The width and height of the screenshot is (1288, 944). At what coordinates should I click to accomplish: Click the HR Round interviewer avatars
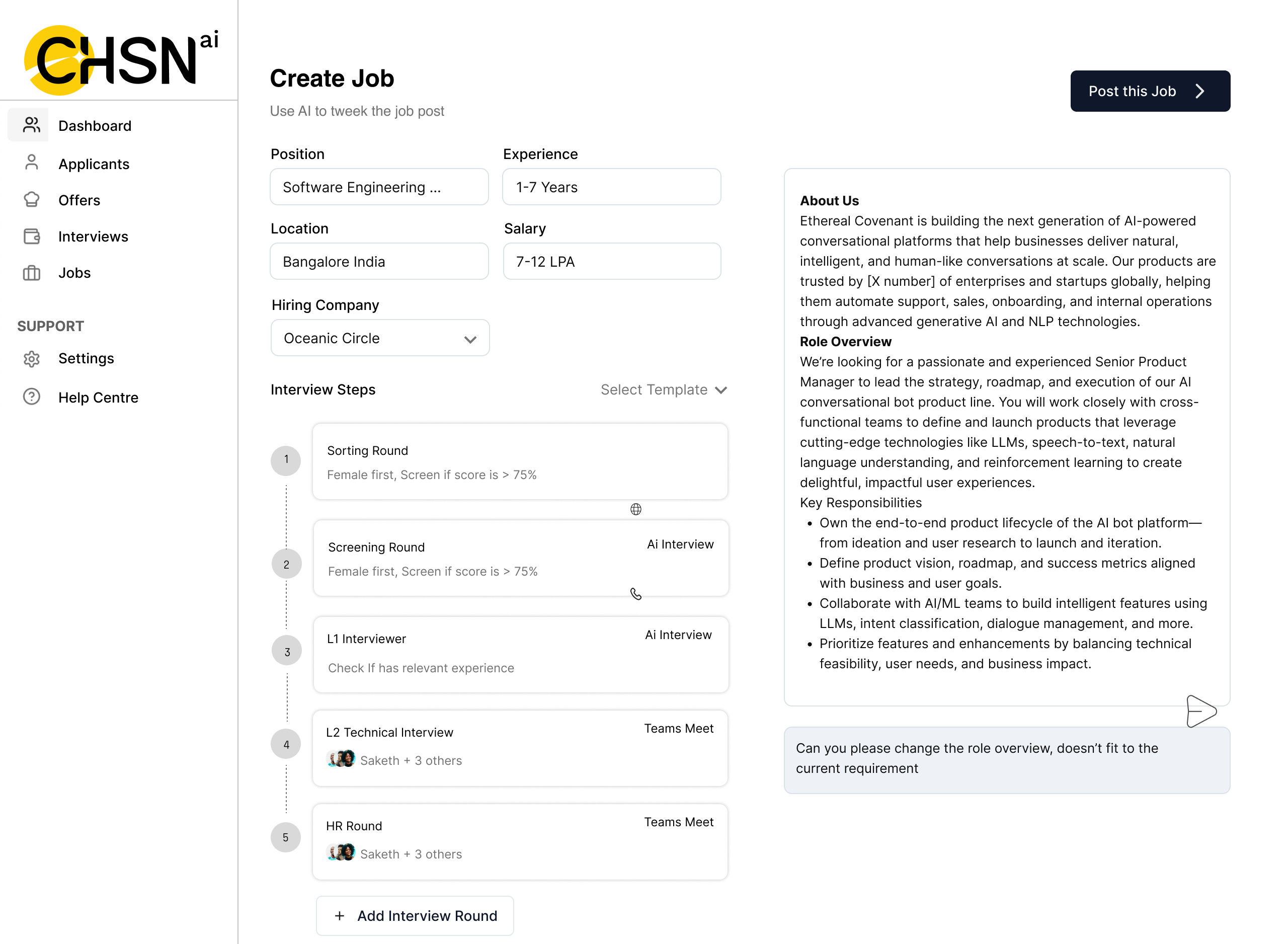click(341, 853)
